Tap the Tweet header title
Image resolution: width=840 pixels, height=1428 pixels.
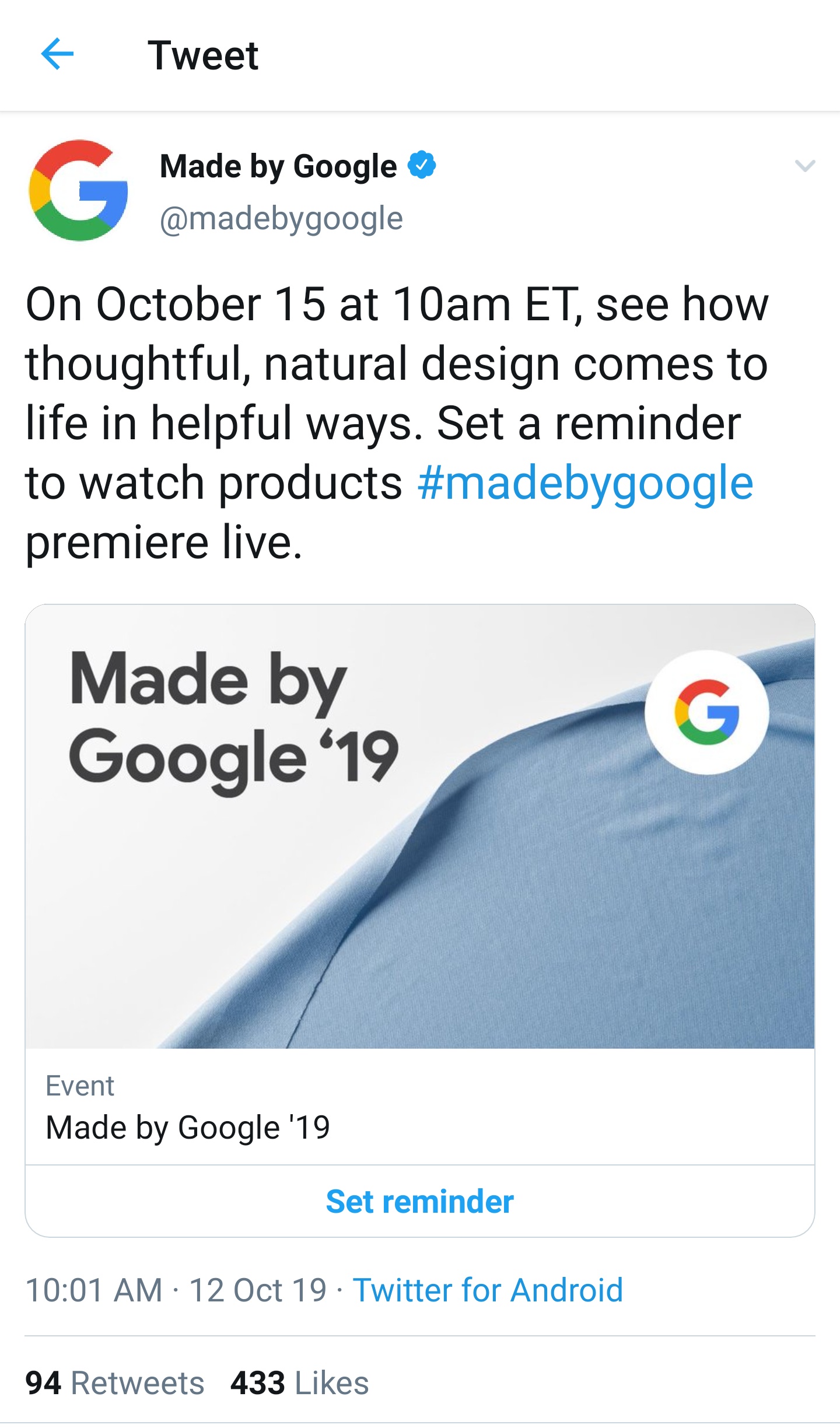coord(202,56)
